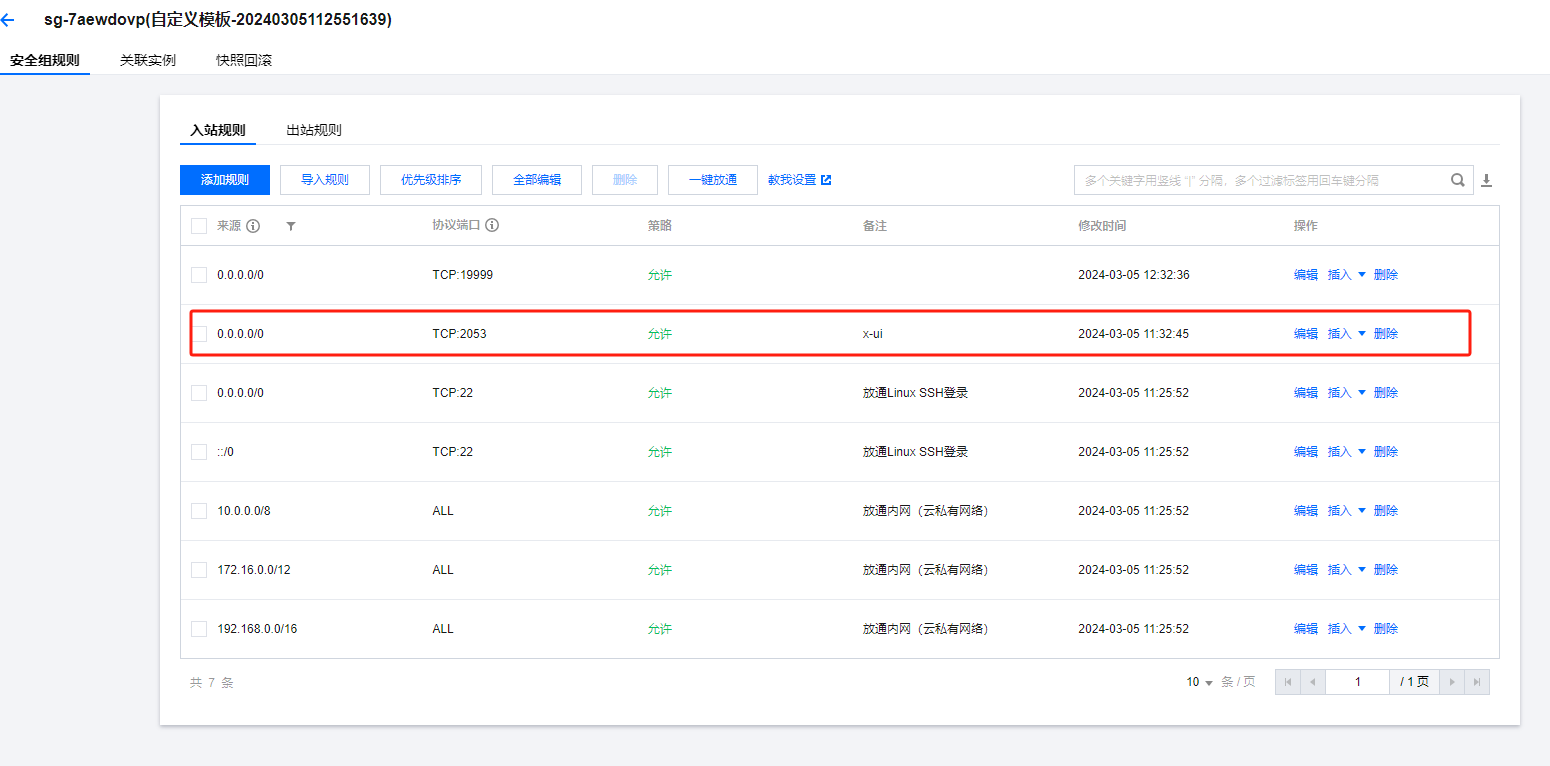Click the back arrow next to sg-7aewdovp
This screenshot has width=1550, height=766.
pyautogui.click(x=8, y=20)
